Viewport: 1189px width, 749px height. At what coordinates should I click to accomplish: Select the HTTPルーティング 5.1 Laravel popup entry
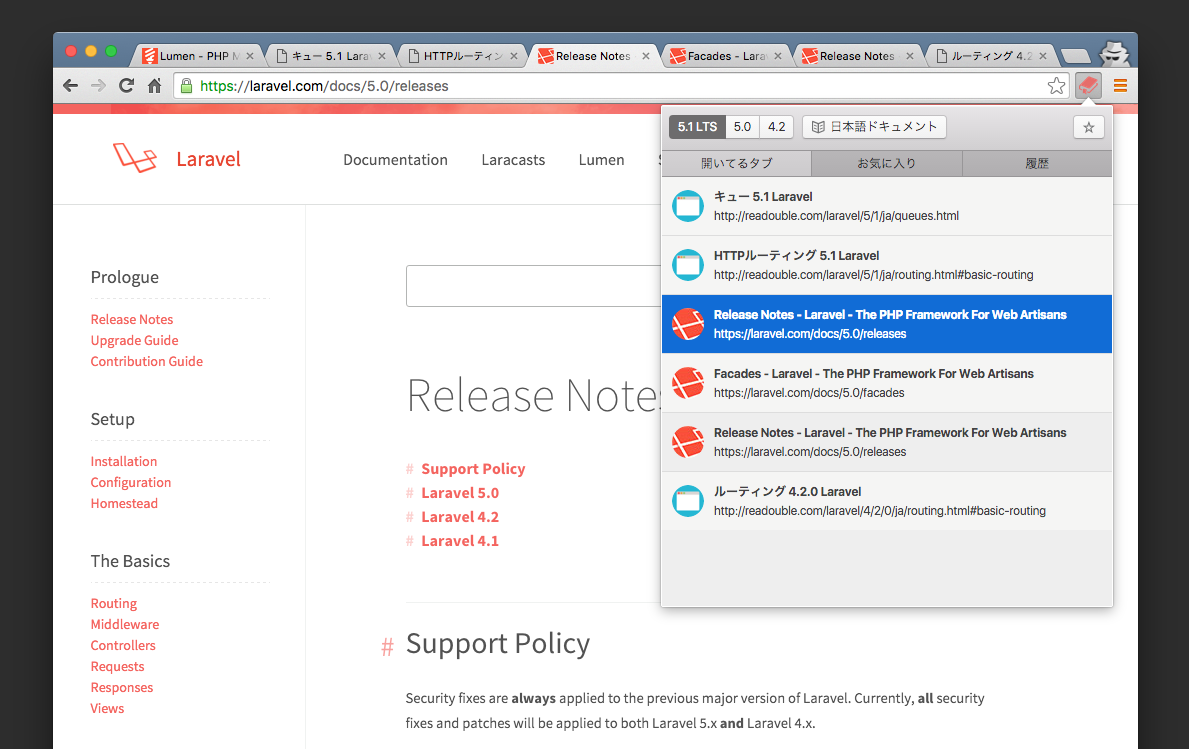886,265
